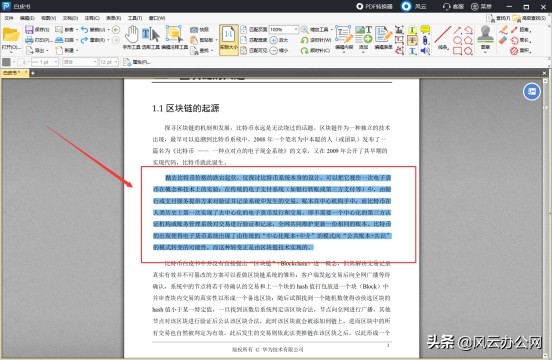Screen dimensions: 553x360
Task: Expand the Stamp tool dropdown arrow
Action: coord(485,52)
